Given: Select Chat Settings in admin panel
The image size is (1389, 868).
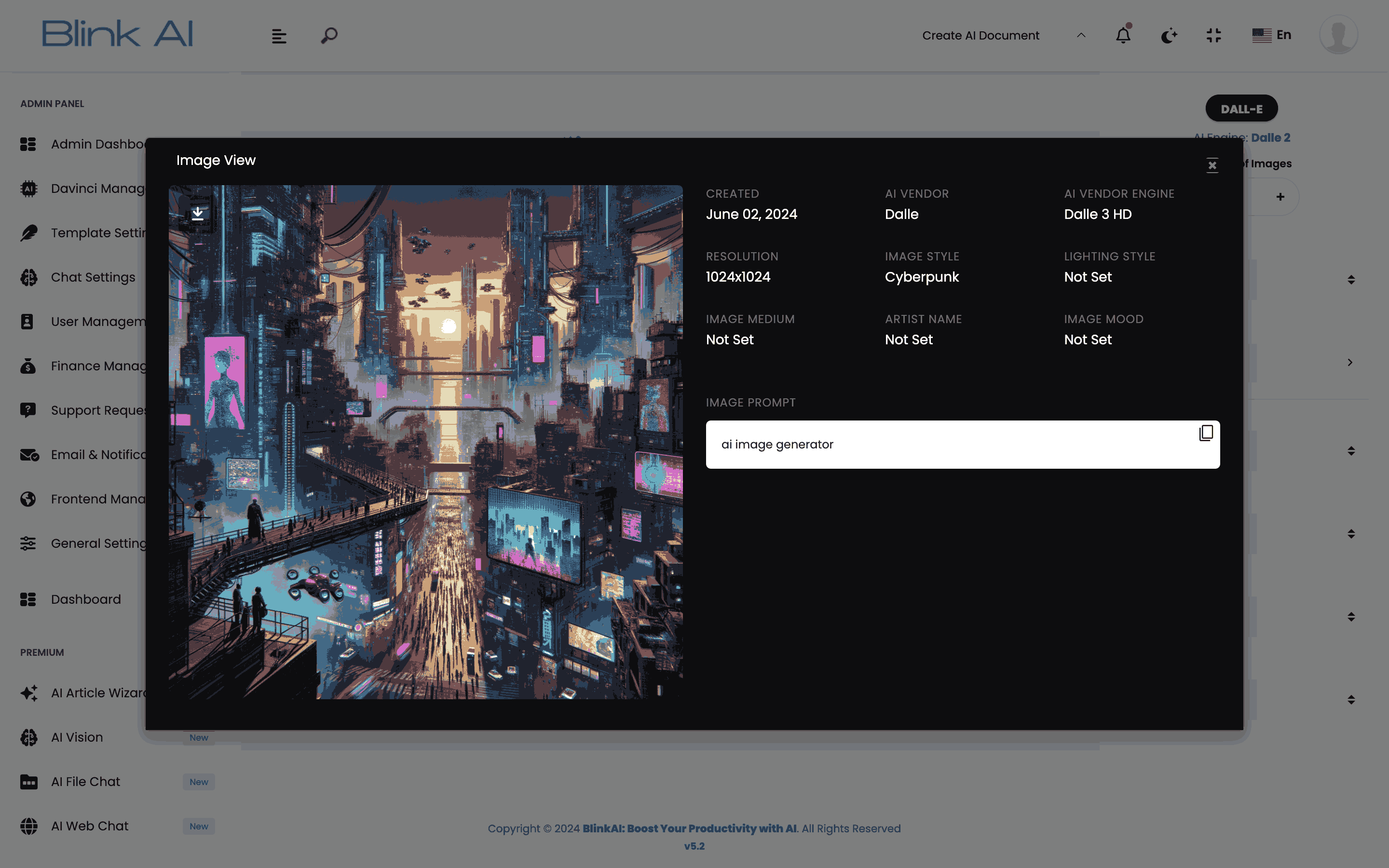Looking at the screenshot, I should pos(93,277).
